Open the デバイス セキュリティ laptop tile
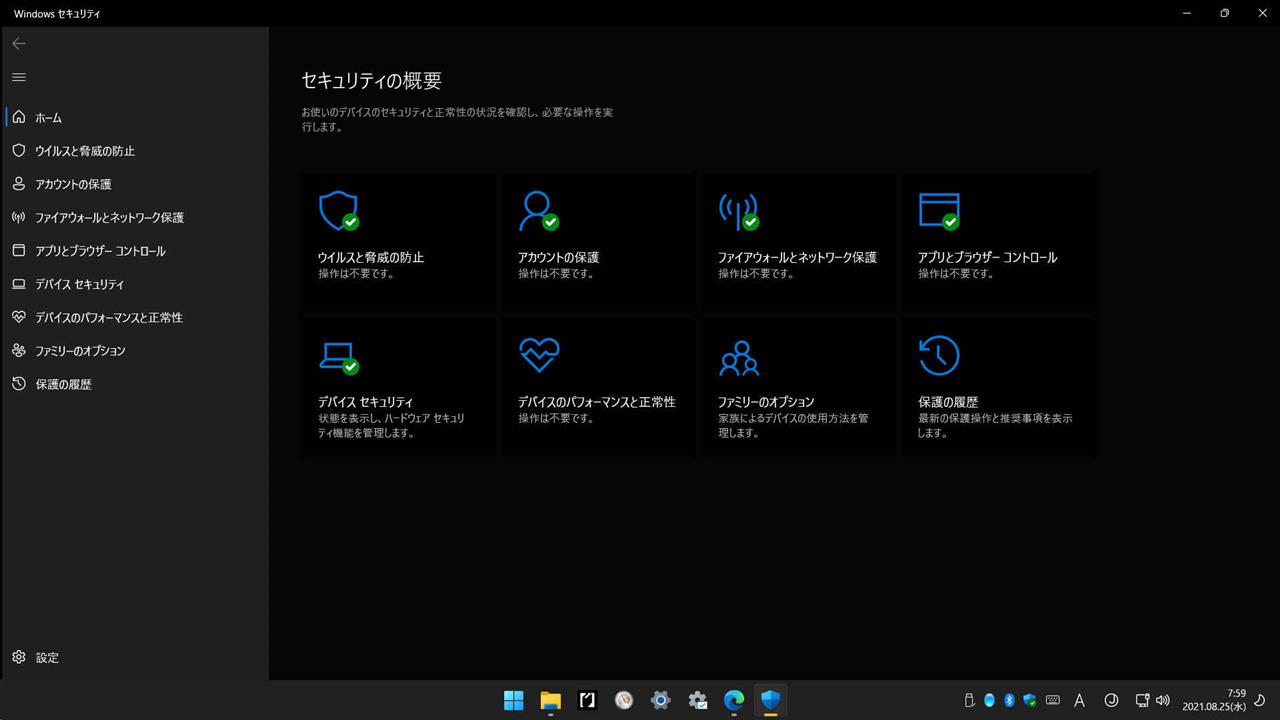The image size is (1280, 720). click(x=399, y=387)
